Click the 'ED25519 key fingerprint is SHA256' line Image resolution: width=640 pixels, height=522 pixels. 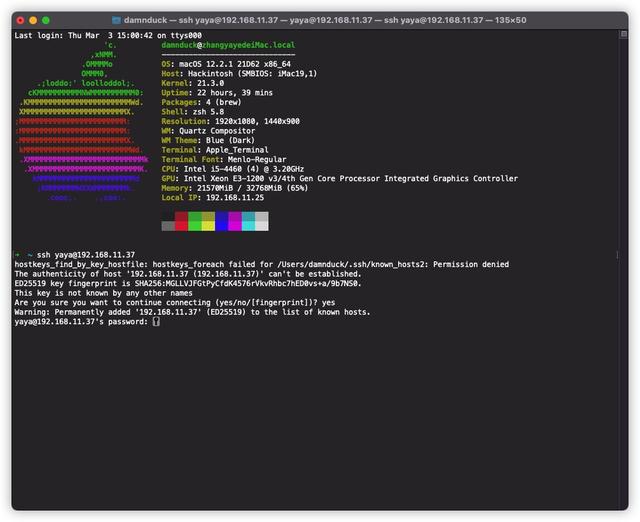[x=188, y=284]
